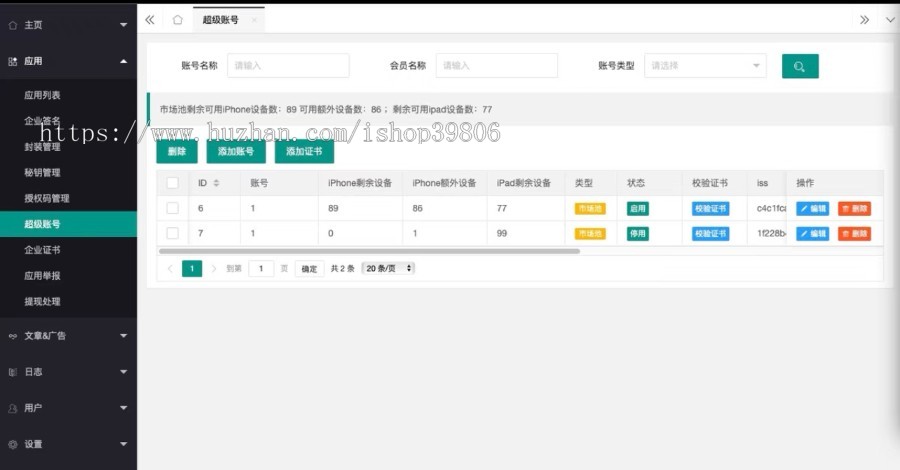Screen dimensions: 900x470
Task: Click the ID column sort icon
Action: [217, 183]
